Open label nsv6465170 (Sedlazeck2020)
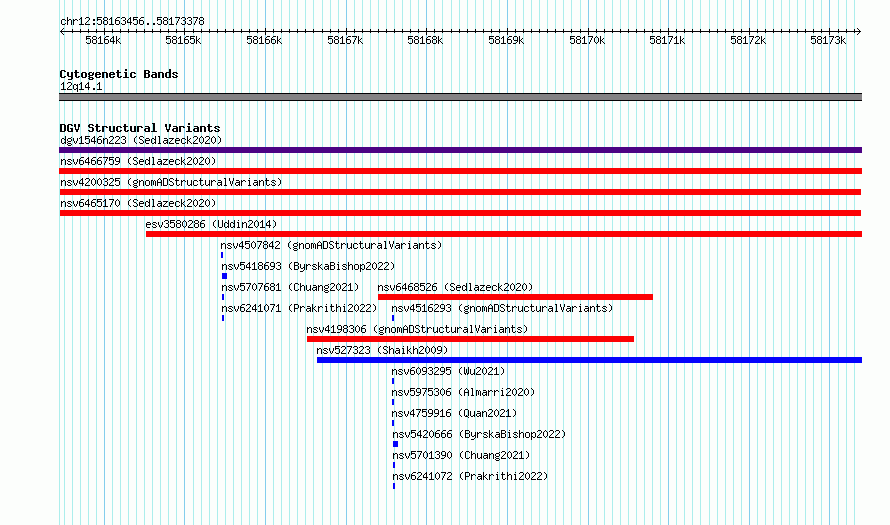Image resolution: width=890 pixels, height=525 pixels. pyautogui.click(x=138, y=203)
